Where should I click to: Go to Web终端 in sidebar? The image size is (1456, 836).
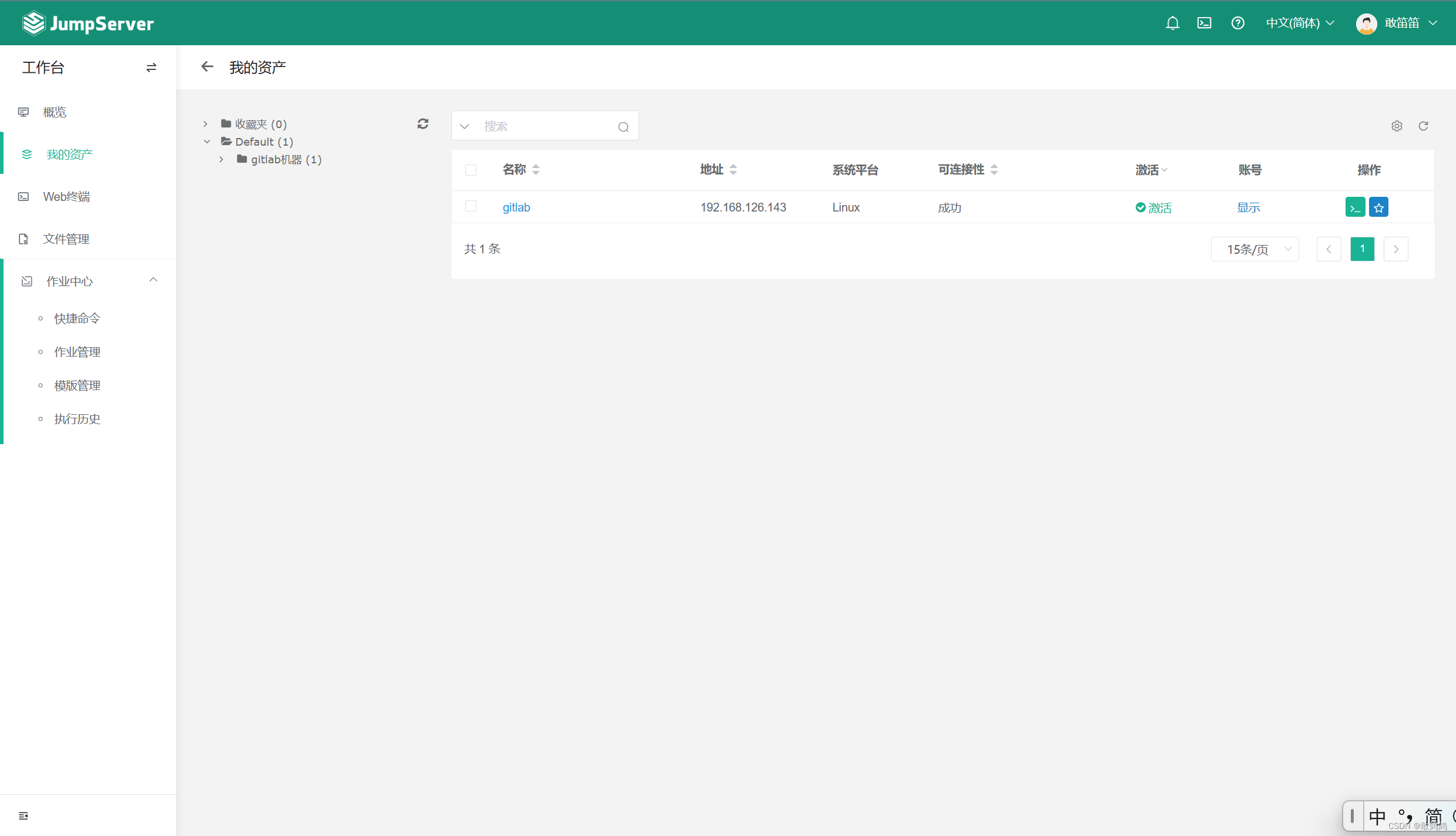[x=66, y=197]
